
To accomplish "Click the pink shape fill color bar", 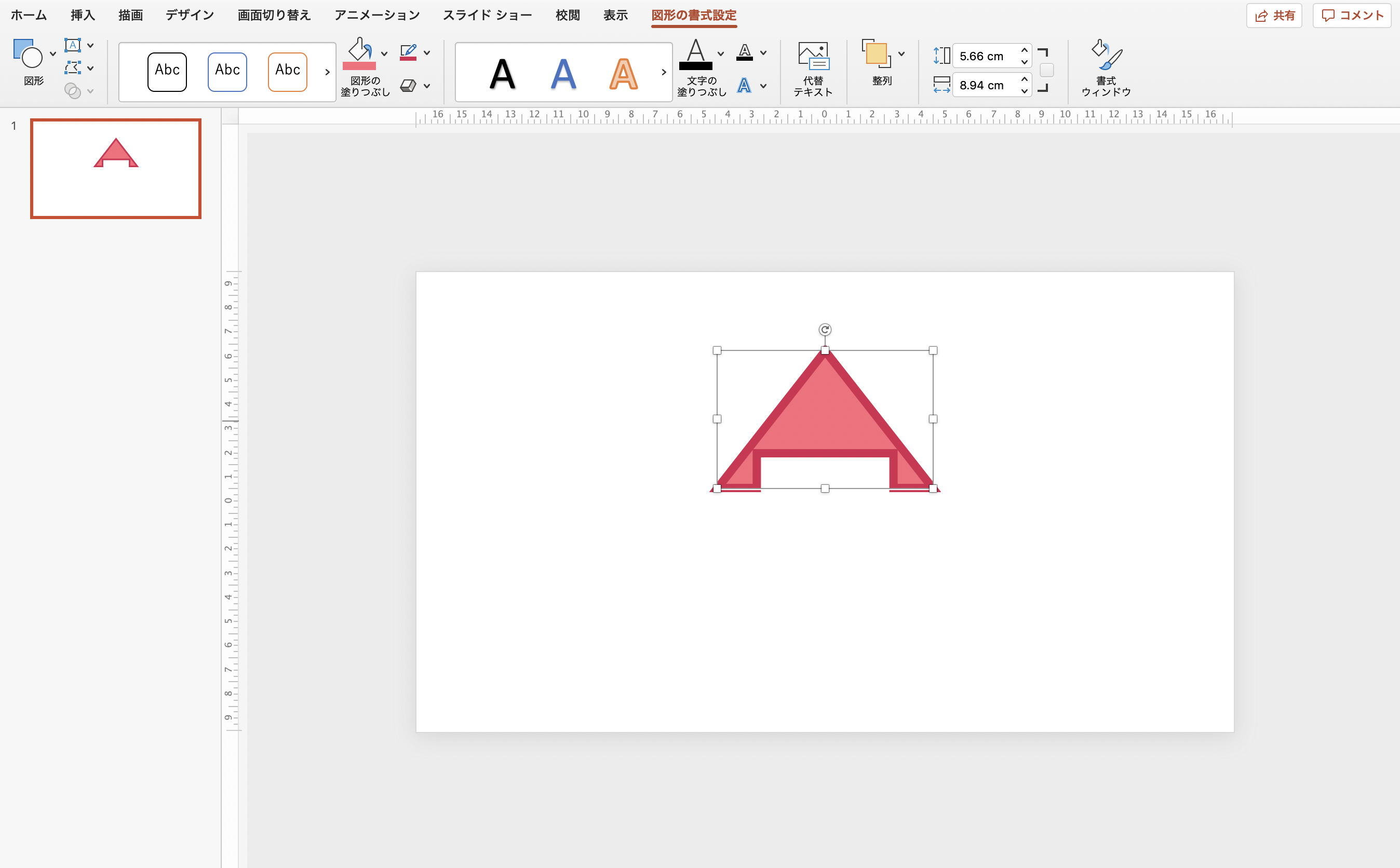I will click(x=359, y=66).
